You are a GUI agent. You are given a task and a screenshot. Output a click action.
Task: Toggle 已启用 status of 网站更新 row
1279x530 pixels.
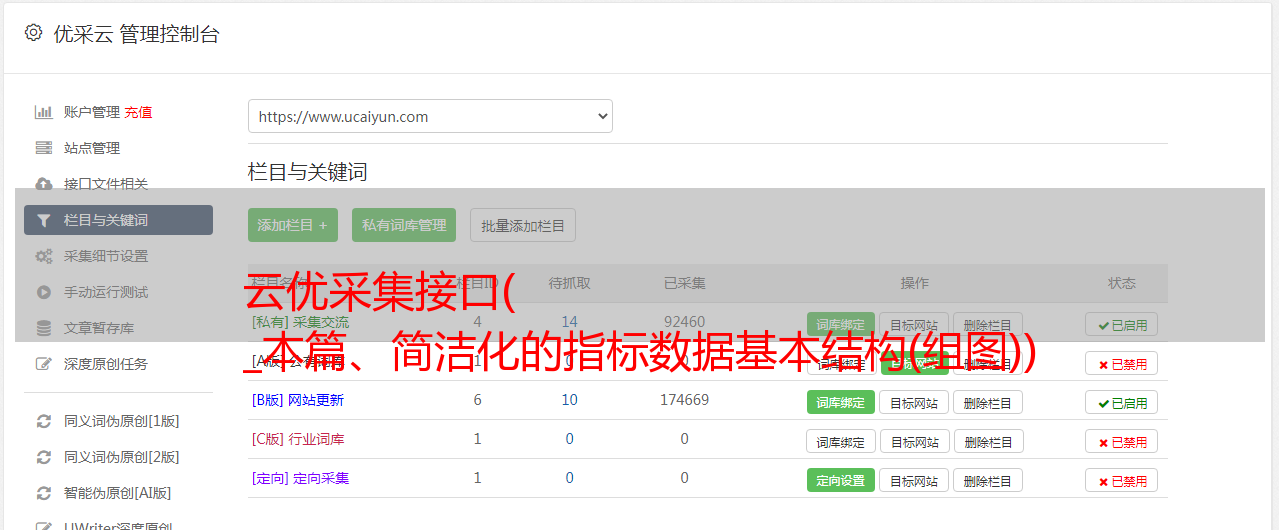coord(1122,402)
